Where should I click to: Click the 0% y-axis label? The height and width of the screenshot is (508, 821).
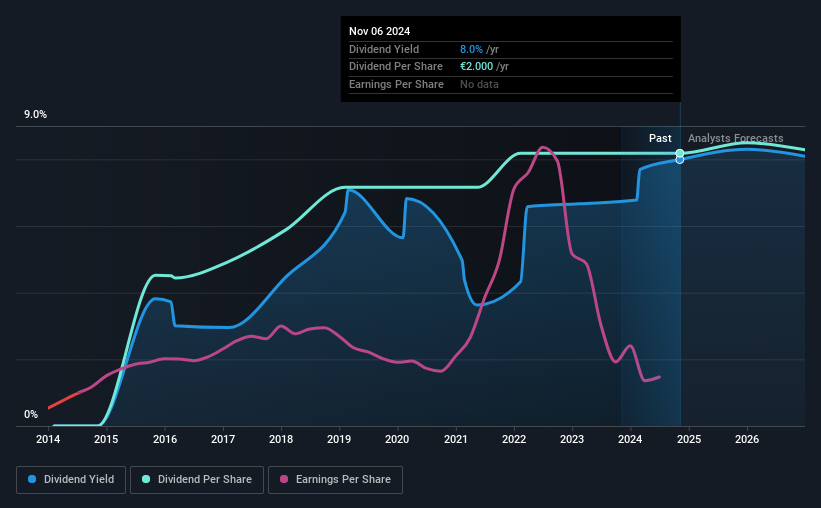click(x=31, y=414)
